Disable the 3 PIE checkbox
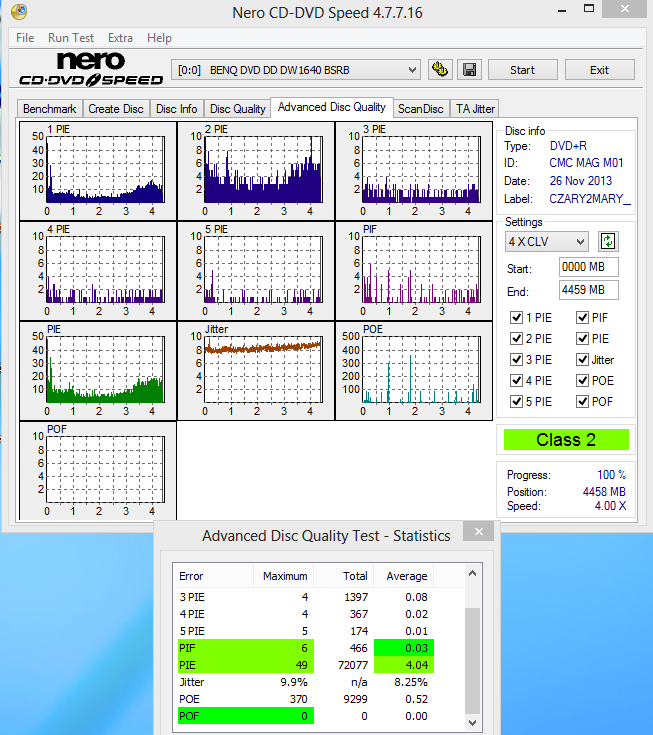This screenshot has height=735, width=653. (516, 360)
